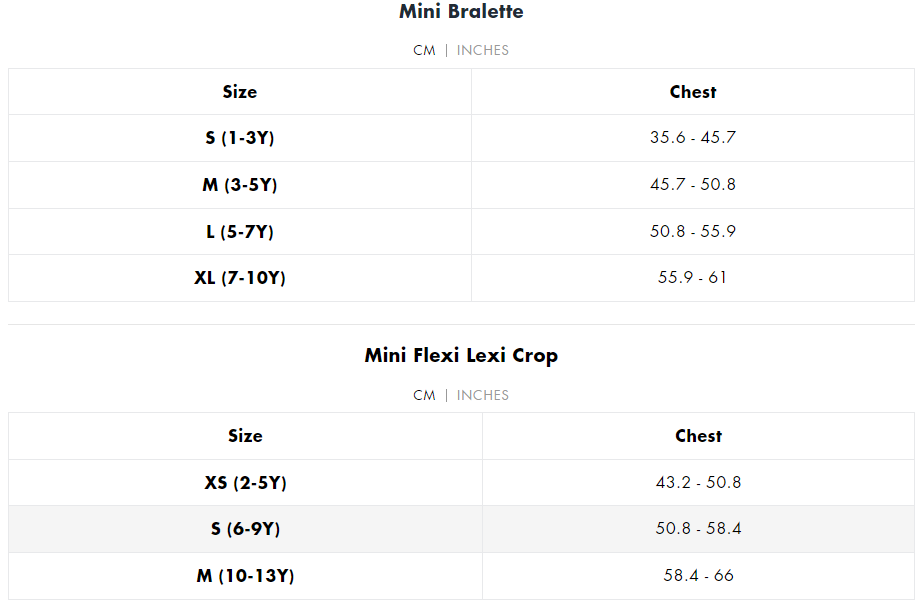Switch Mini Flexi Lexi Crop to INCHES
Screen dimensions: 924x608
point(483,395)
